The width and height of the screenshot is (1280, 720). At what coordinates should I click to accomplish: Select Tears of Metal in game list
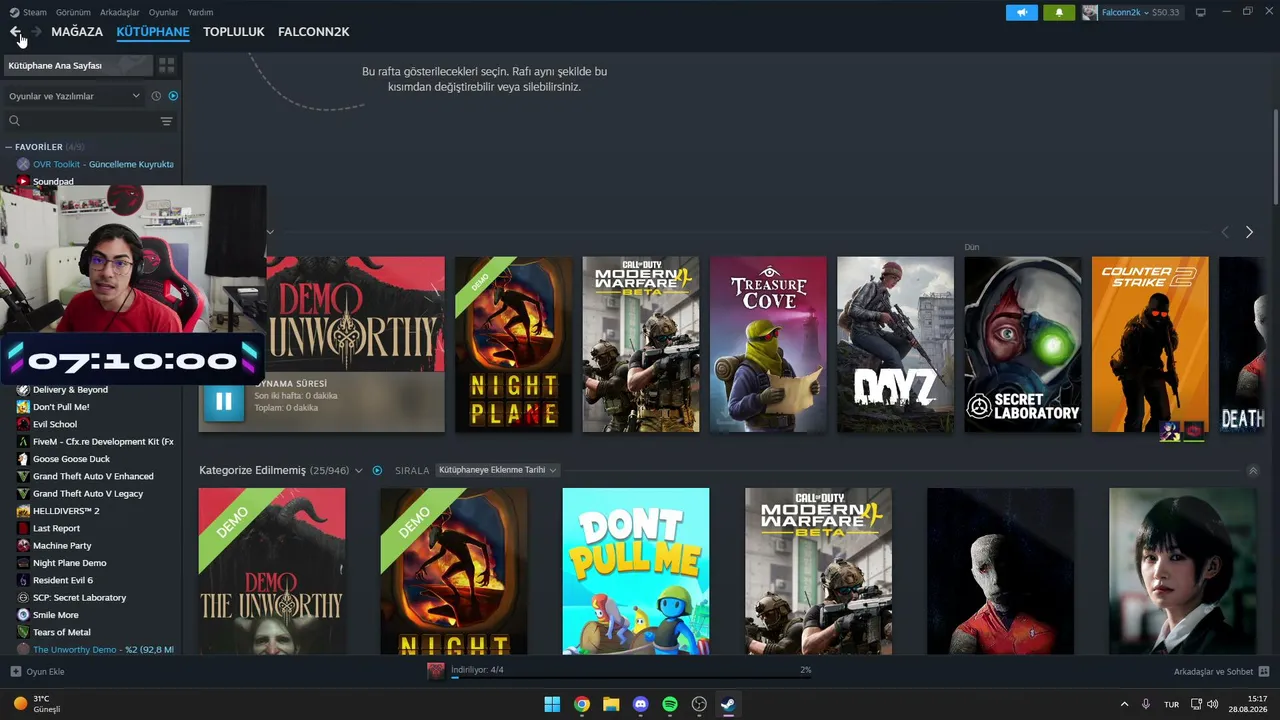61,632
